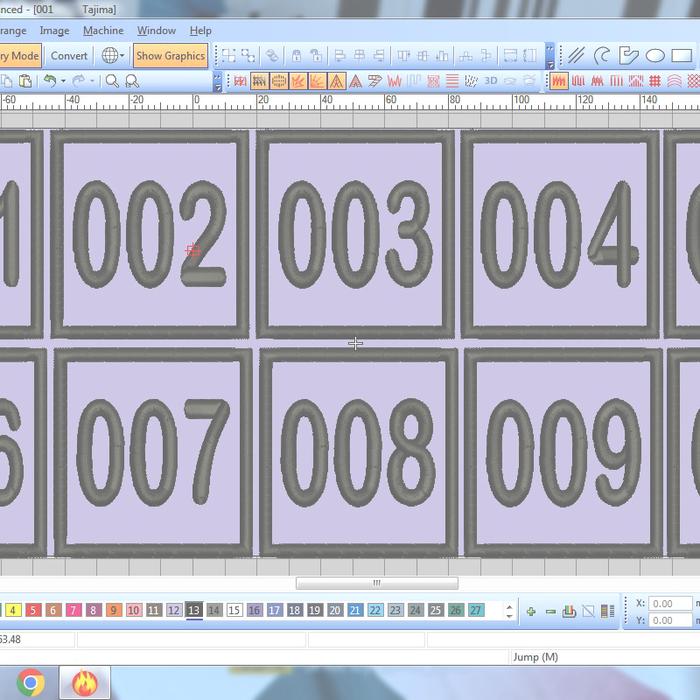Screen dimensions: 700x700
Task: Toggle the Show Graphics button
Action: tap(170, 56)
